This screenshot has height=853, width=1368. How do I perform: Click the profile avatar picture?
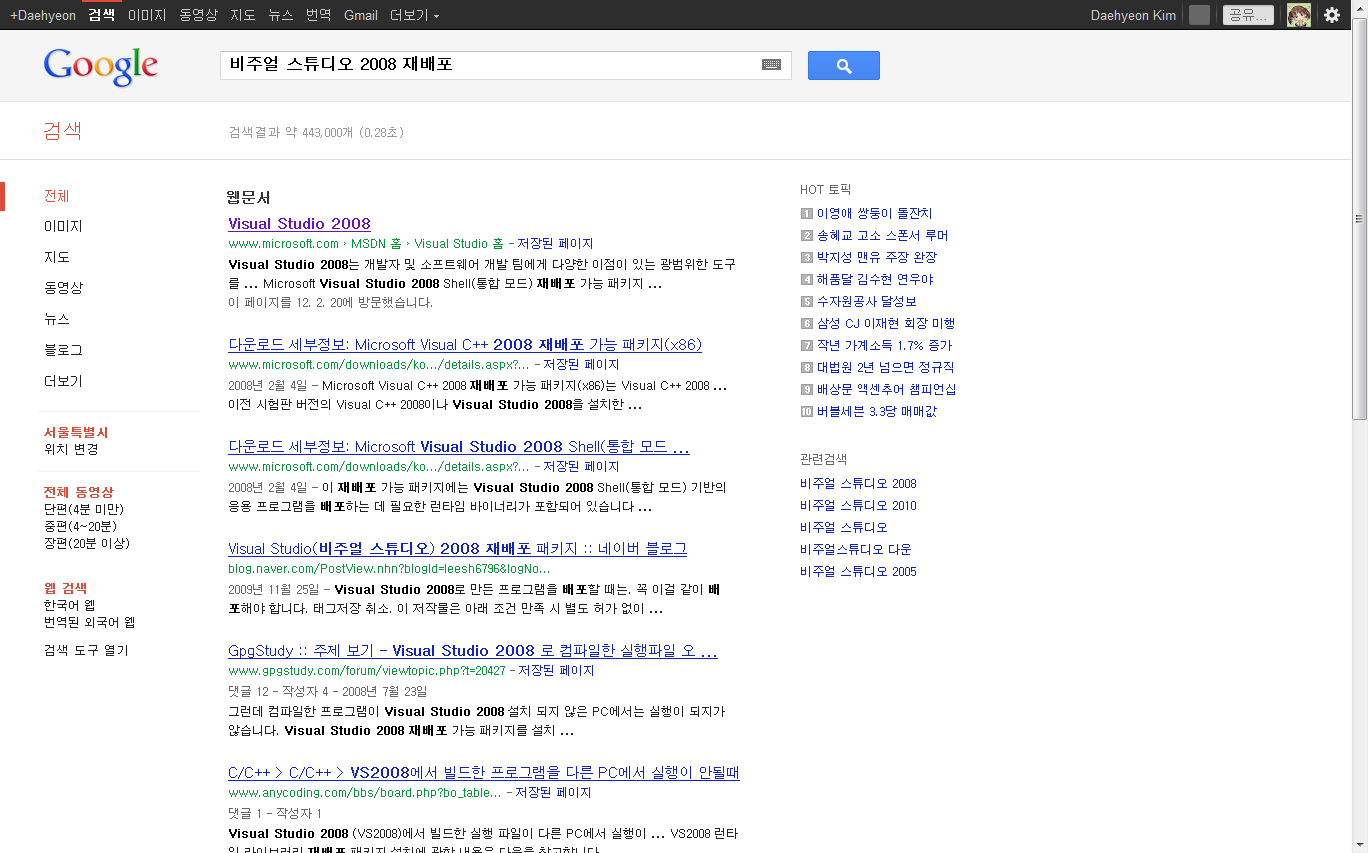point(1298,15)
